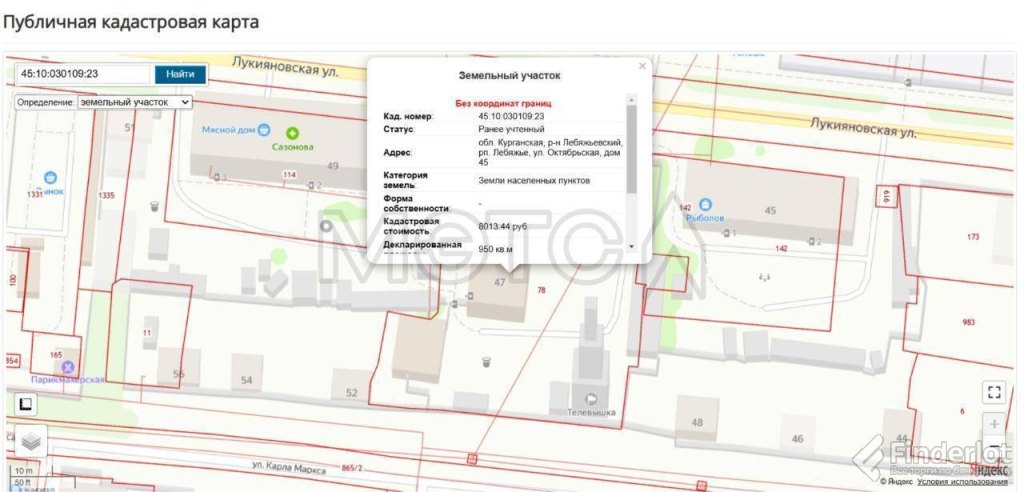
Task: Click the trash bin icon near building 51
Action: click(154, 206)
